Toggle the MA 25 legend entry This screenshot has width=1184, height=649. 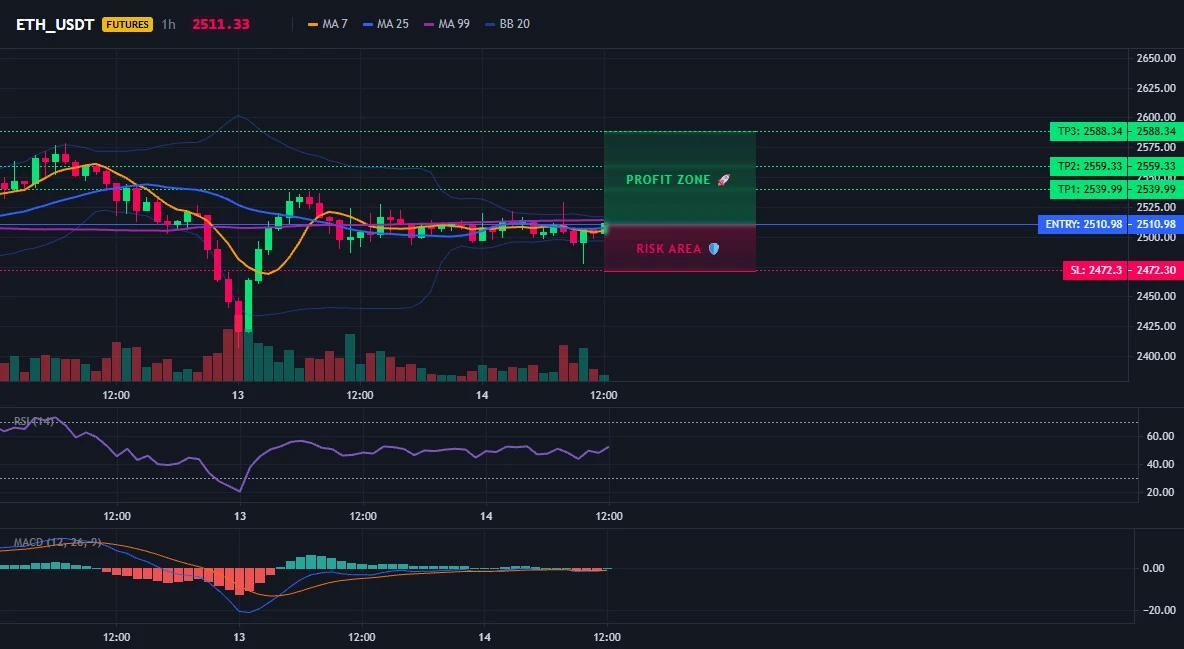[386, 24]
